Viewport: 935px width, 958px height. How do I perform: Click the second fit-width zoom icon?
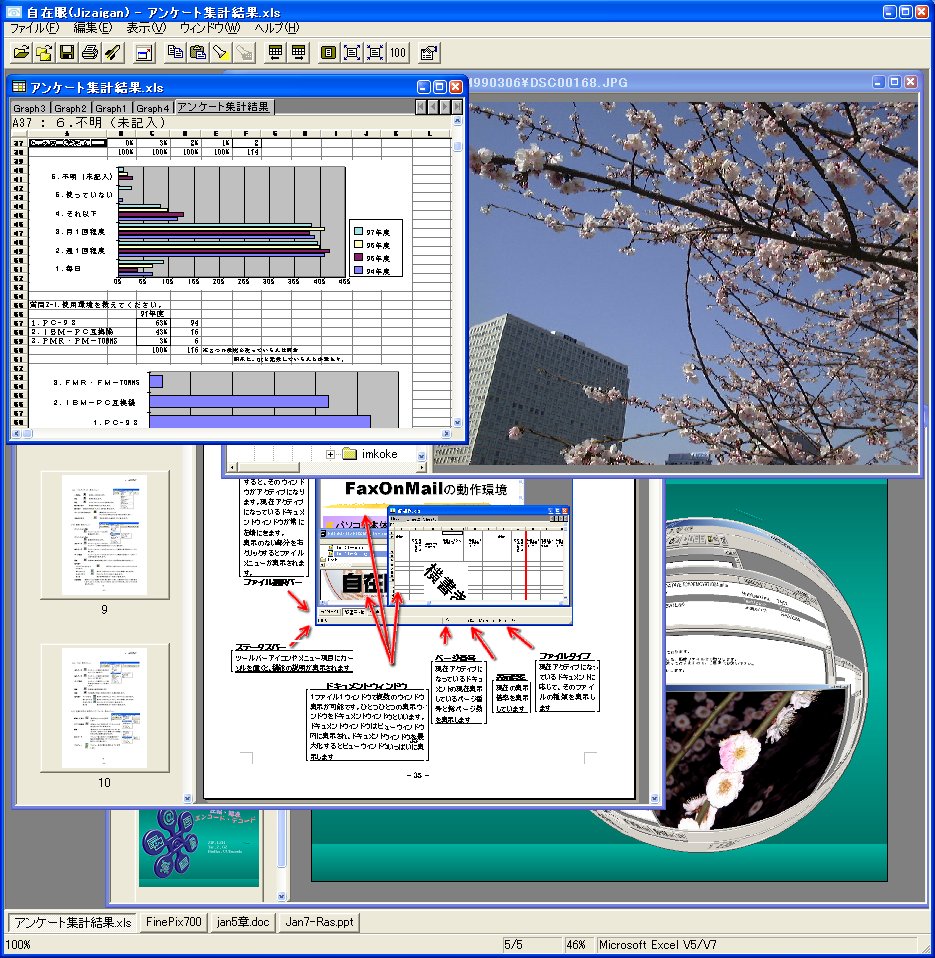pyautogui.click(x=375, y=53)
